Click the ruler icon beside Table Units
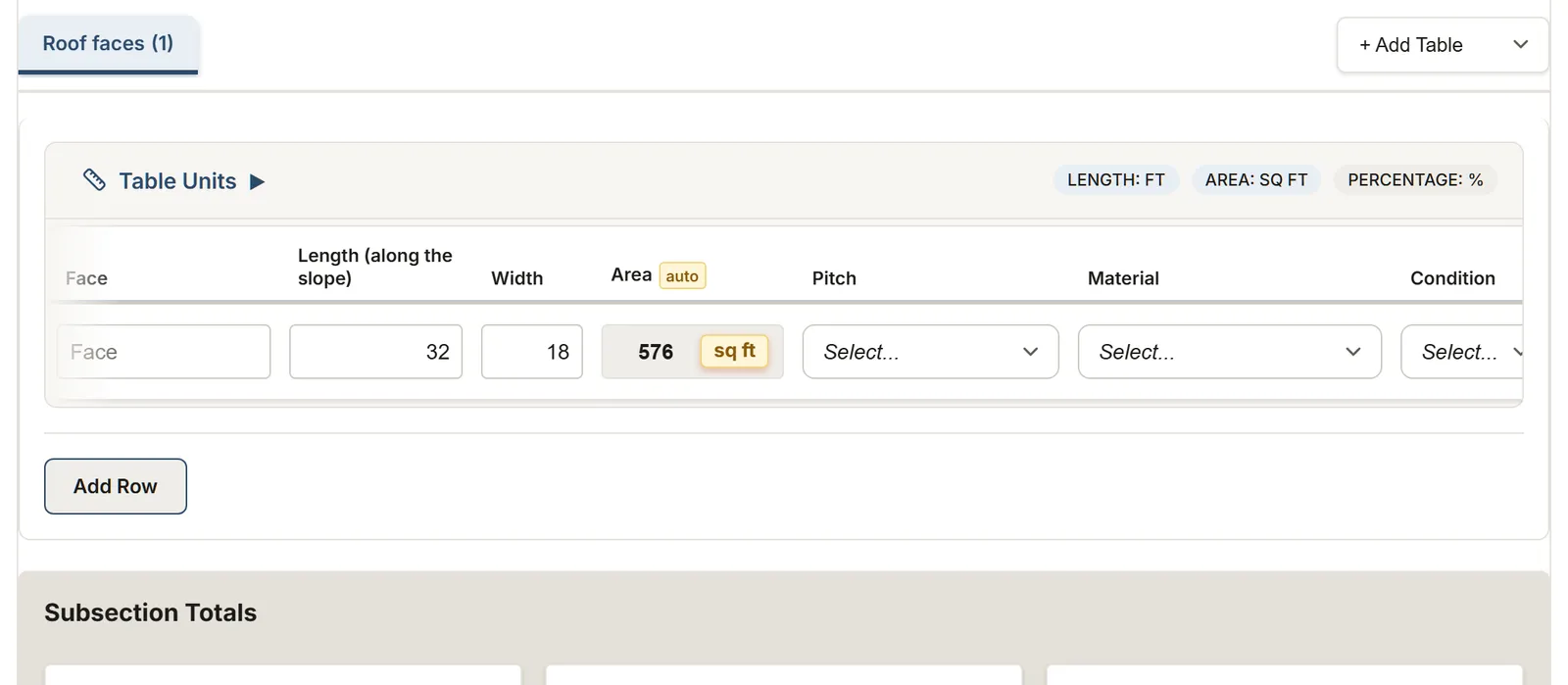The height and width of the screenshot is (685, 1568). (94, 179)
